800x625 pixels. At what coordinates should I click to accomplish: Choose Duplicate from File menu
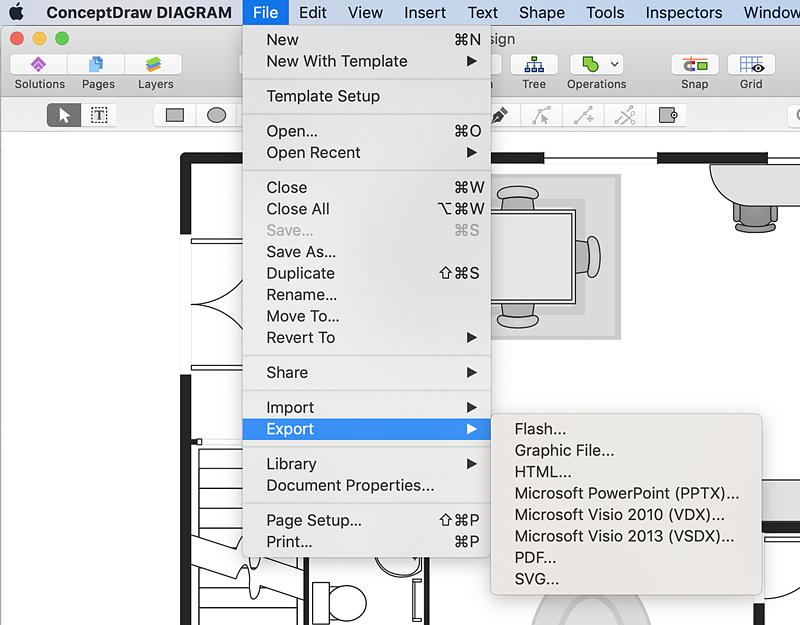point(366,273)
